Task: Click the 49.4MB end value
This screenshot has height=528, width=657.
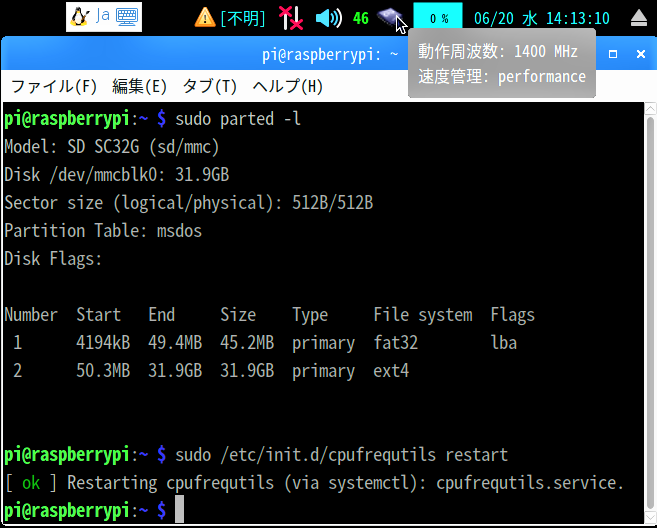Action: click(x=175, y=343)
